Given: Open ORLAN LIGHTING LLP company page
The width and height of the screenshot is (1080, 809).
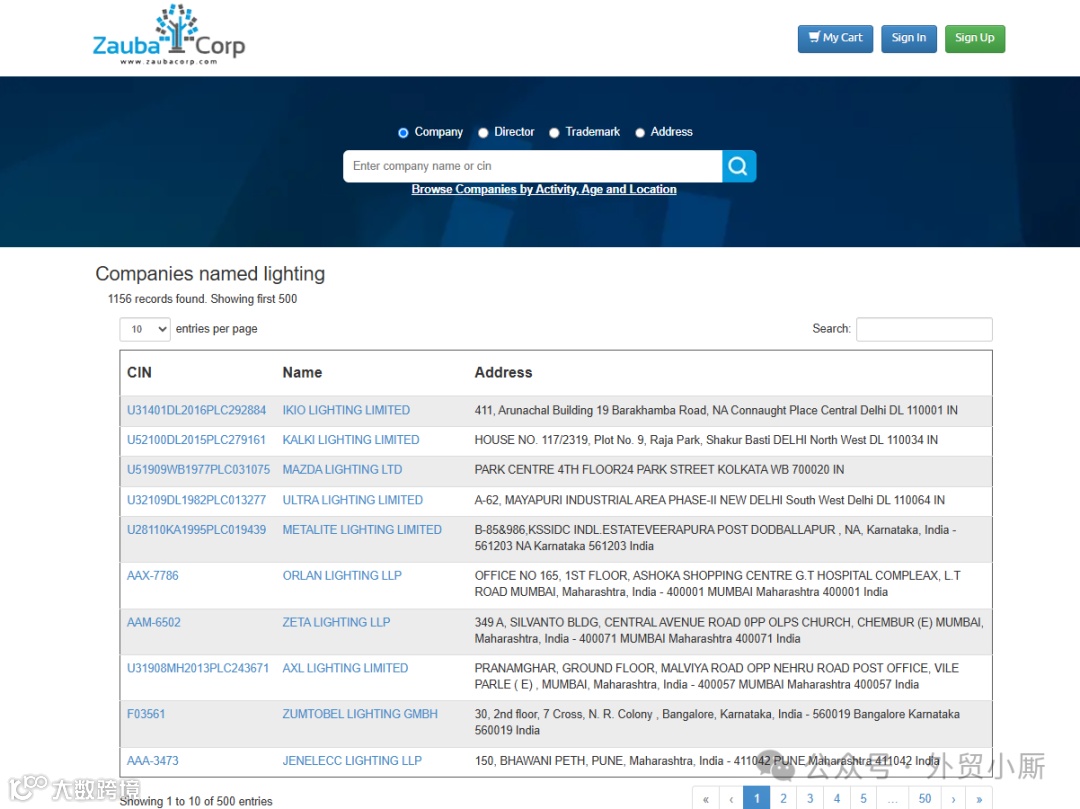Looking at the screenshot, I should tap(342, 576).
